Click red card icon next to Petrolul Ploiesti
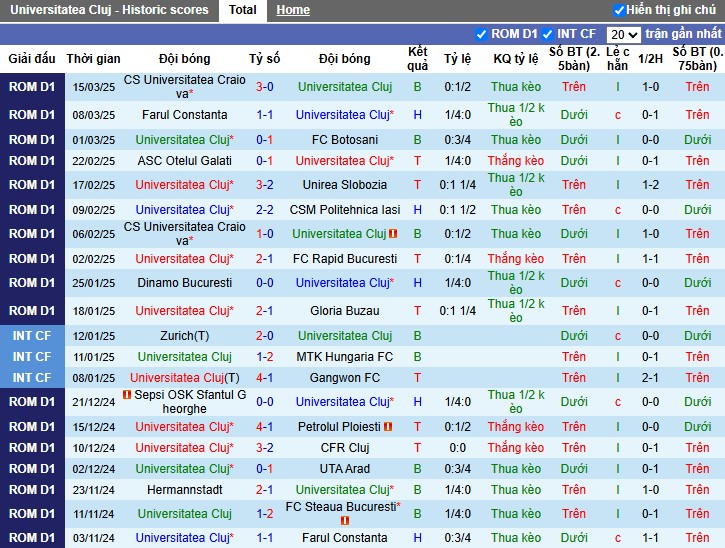Viewport: 725px width, 548px height. (x=388, y=427)
